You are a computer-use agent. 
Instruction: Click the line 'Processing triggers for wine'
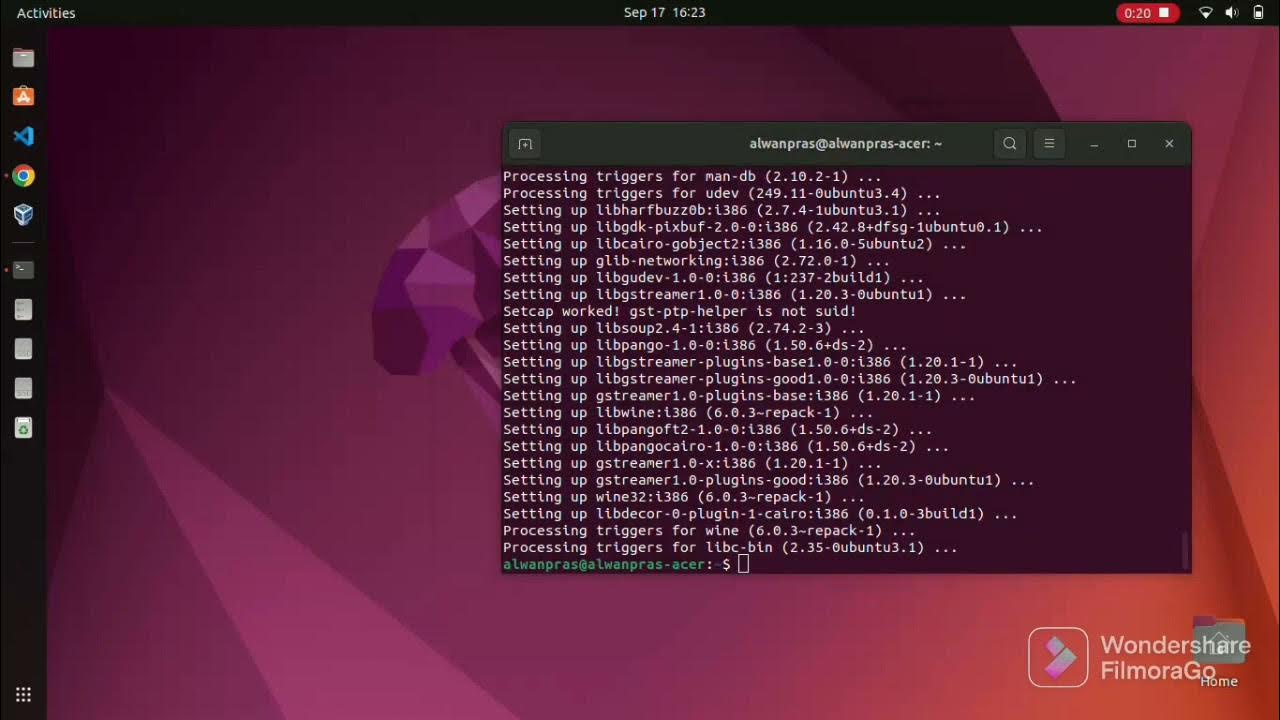tap(709, 531)
